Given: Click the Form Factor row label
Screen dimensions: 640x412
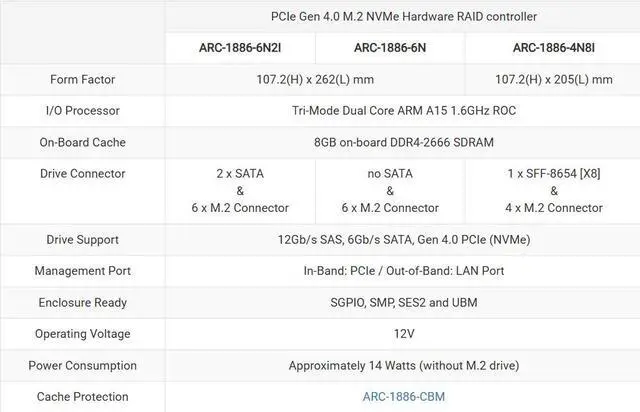Looking at the screenshot, I should point(82,79).
